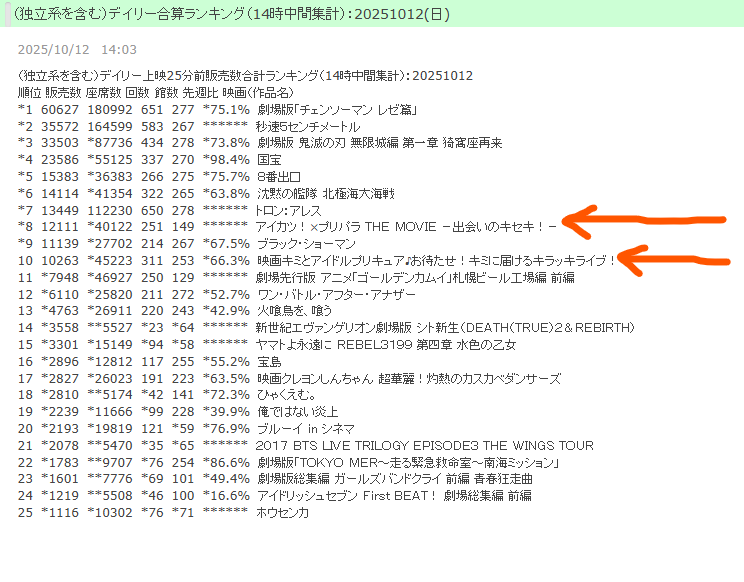Click the sales number 15383 in rank 5
Viewport: 744px width, 582px height.
pos(60,177)
